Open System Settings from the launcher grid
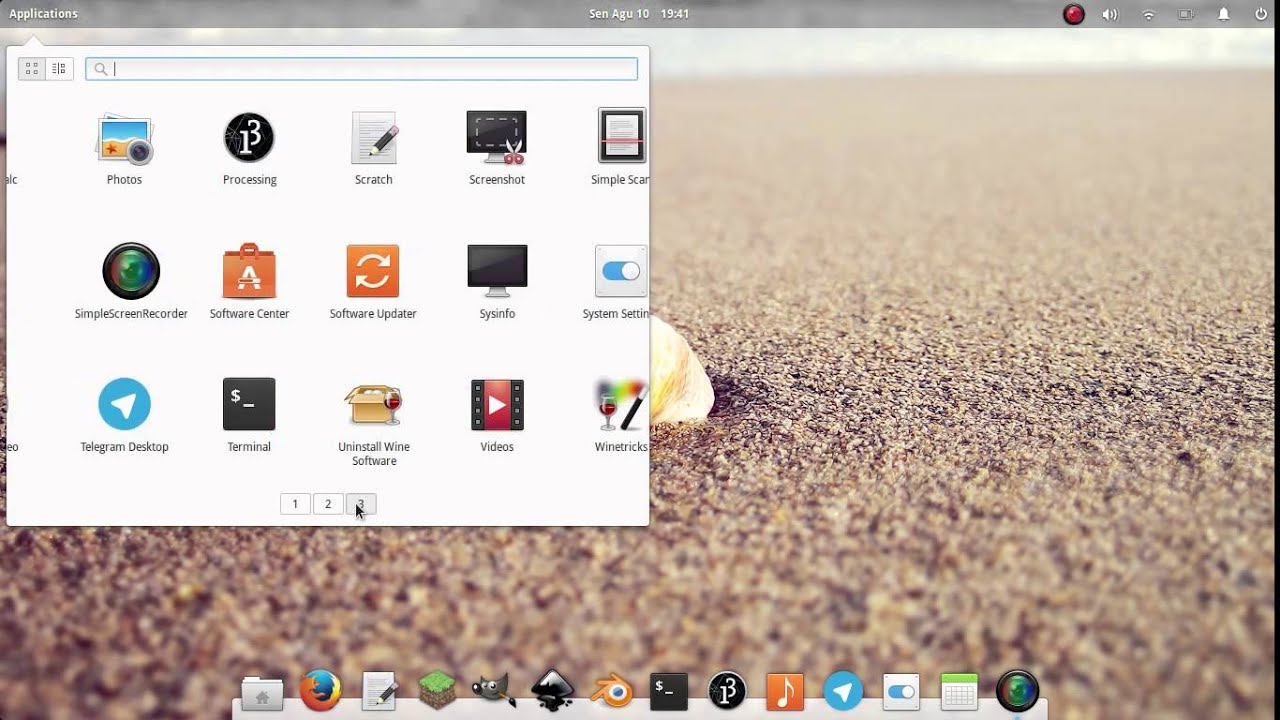 (616, 281)
